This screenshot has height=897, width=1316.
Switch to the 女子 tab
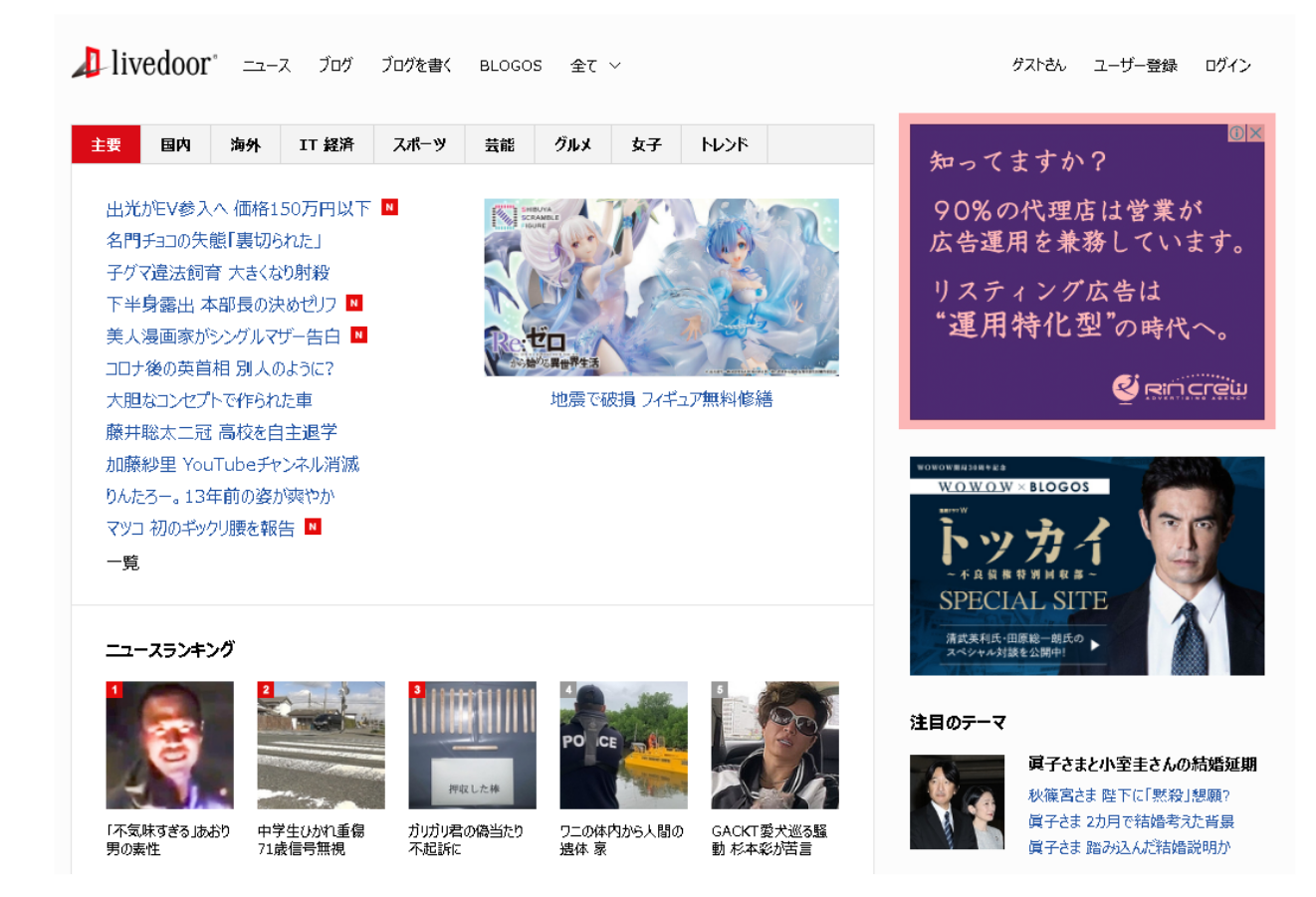pyautogui.click(x=646, y=144)
